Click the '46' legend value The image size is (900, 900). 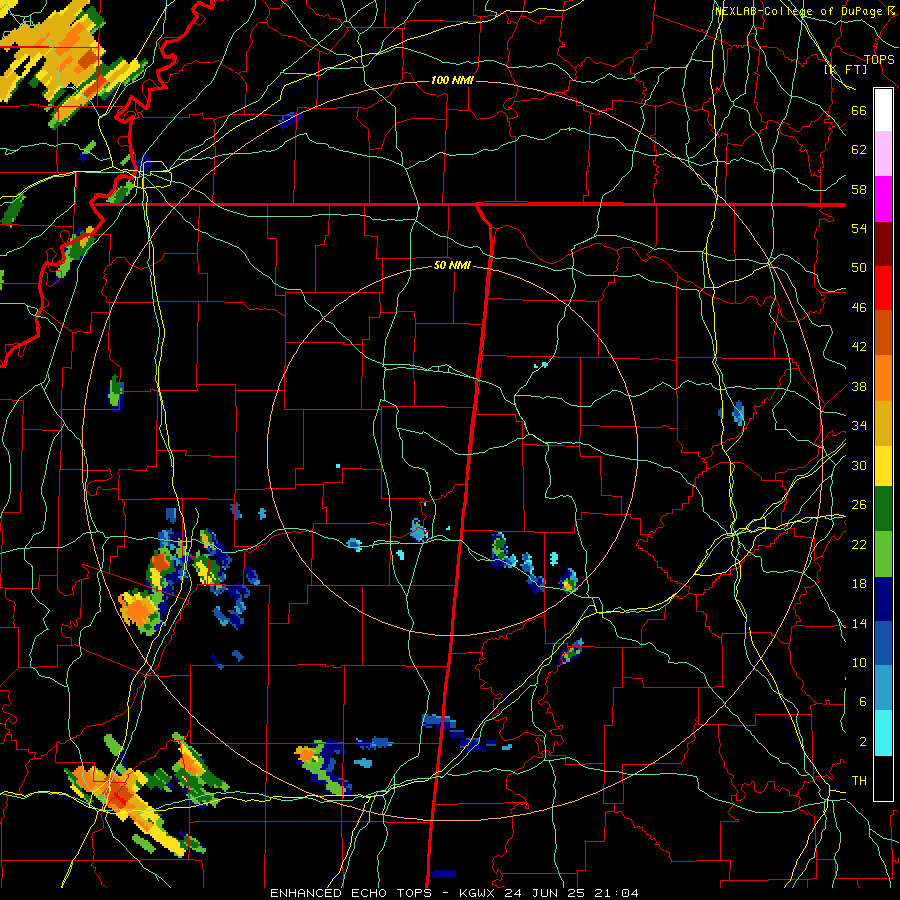[859, 307]
